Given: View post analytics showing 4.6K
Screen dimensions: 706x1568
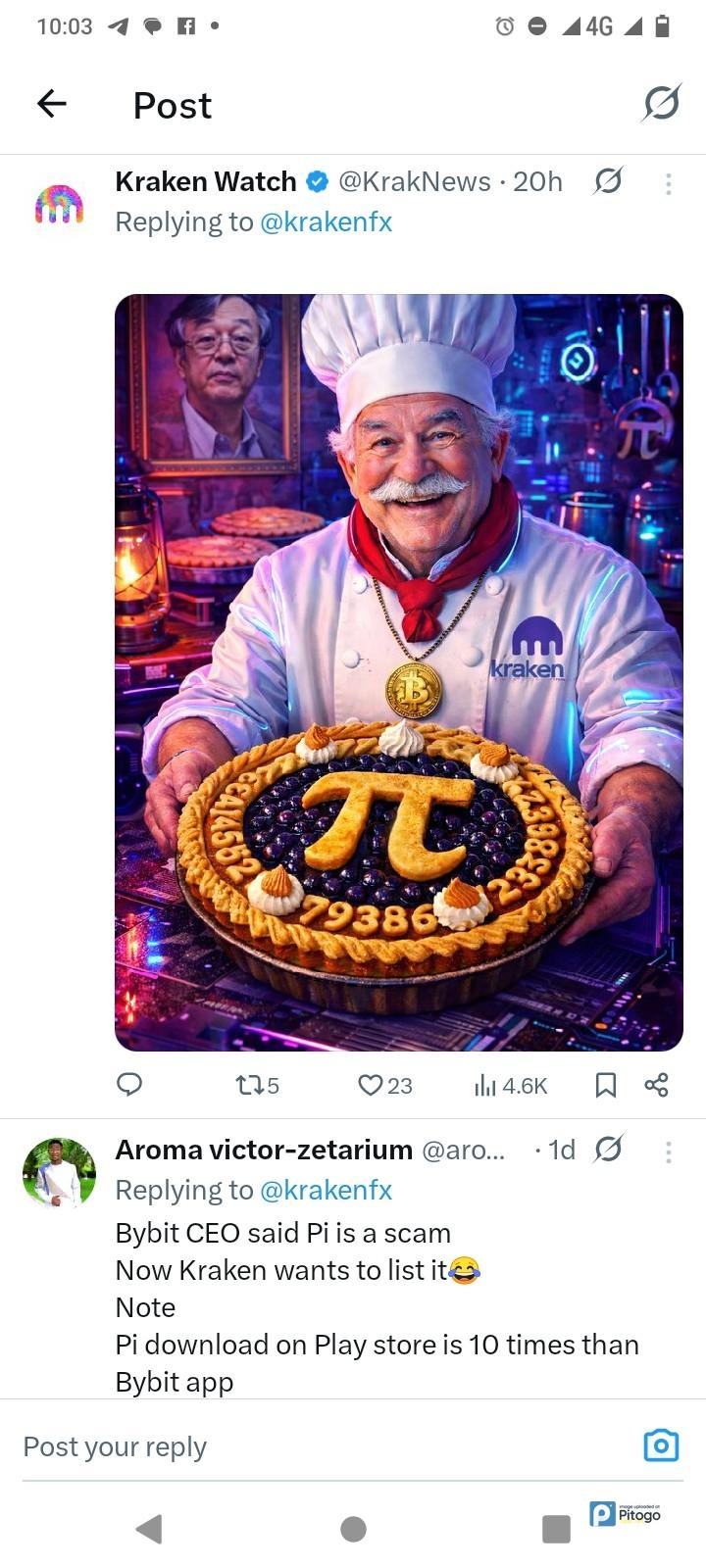Looking at the screenshot, I should [511, 1085].
